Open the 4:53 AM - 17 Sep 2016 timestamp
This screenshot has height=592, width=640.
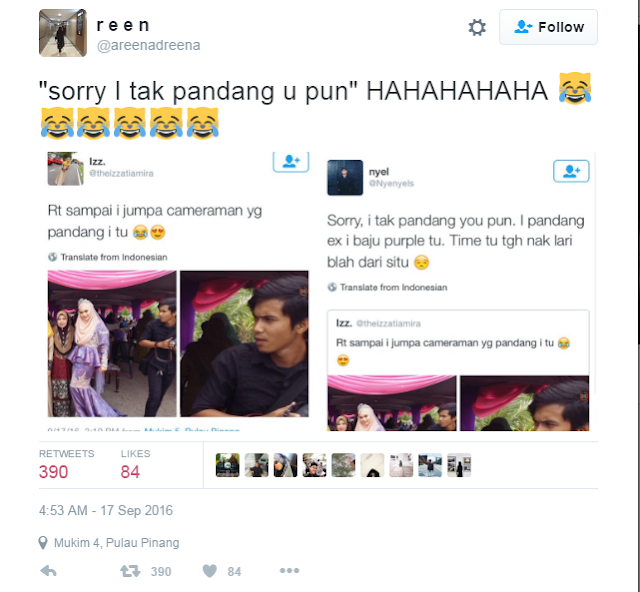click(x=106, y=510)
